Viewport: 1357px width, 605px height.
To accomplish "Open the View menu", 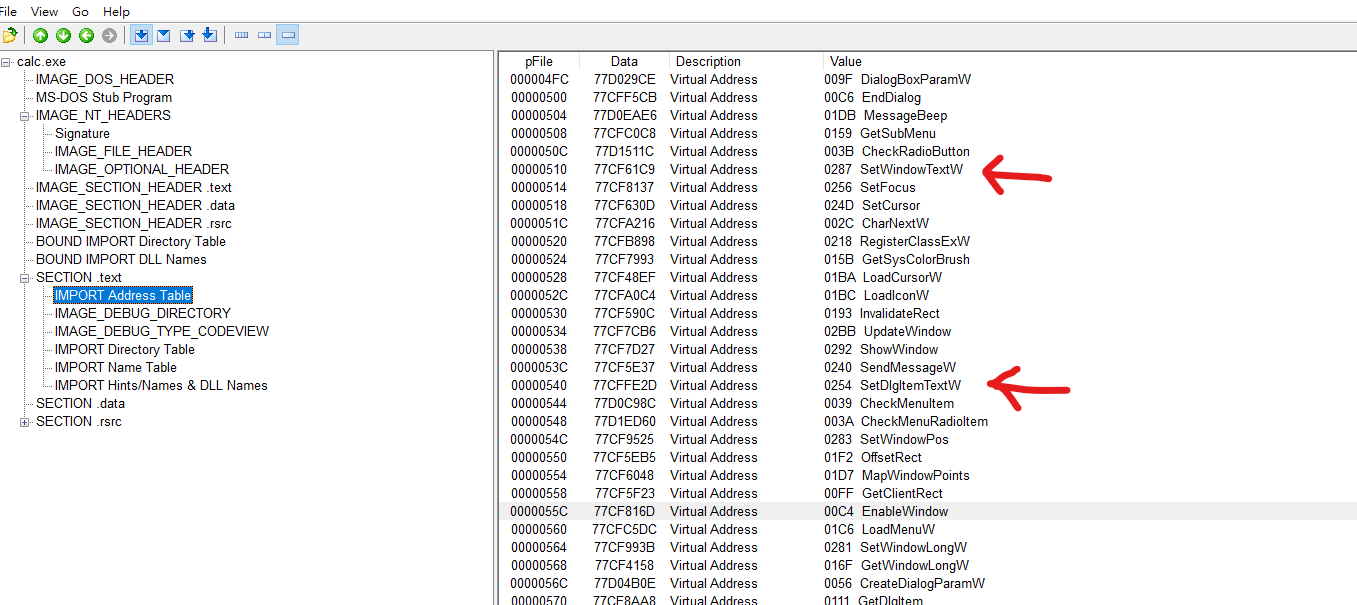I will (44, 12).
